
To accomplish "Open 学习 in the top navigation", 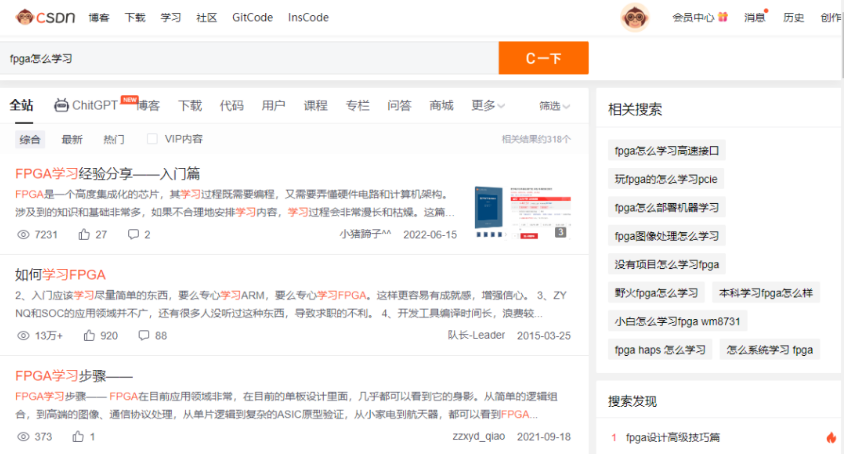I will 171,18.
